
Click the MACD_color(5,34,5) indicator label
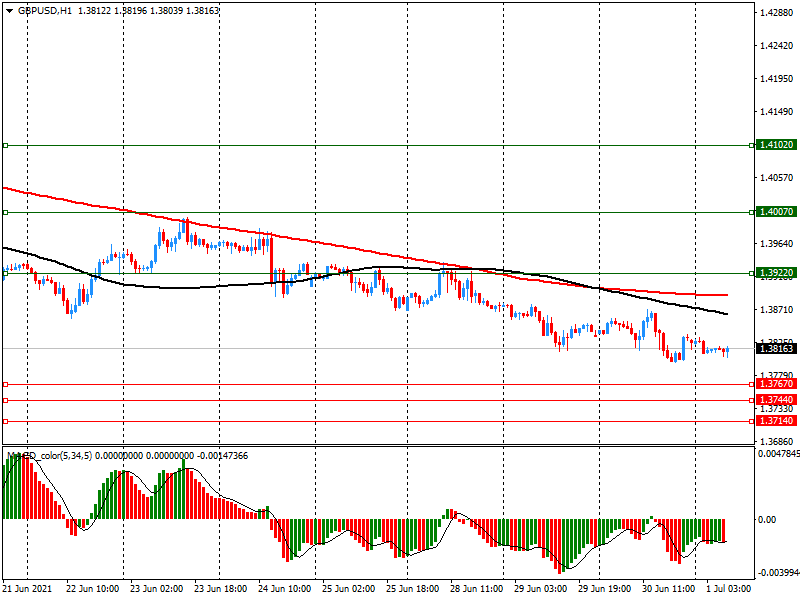click(49, 456)
